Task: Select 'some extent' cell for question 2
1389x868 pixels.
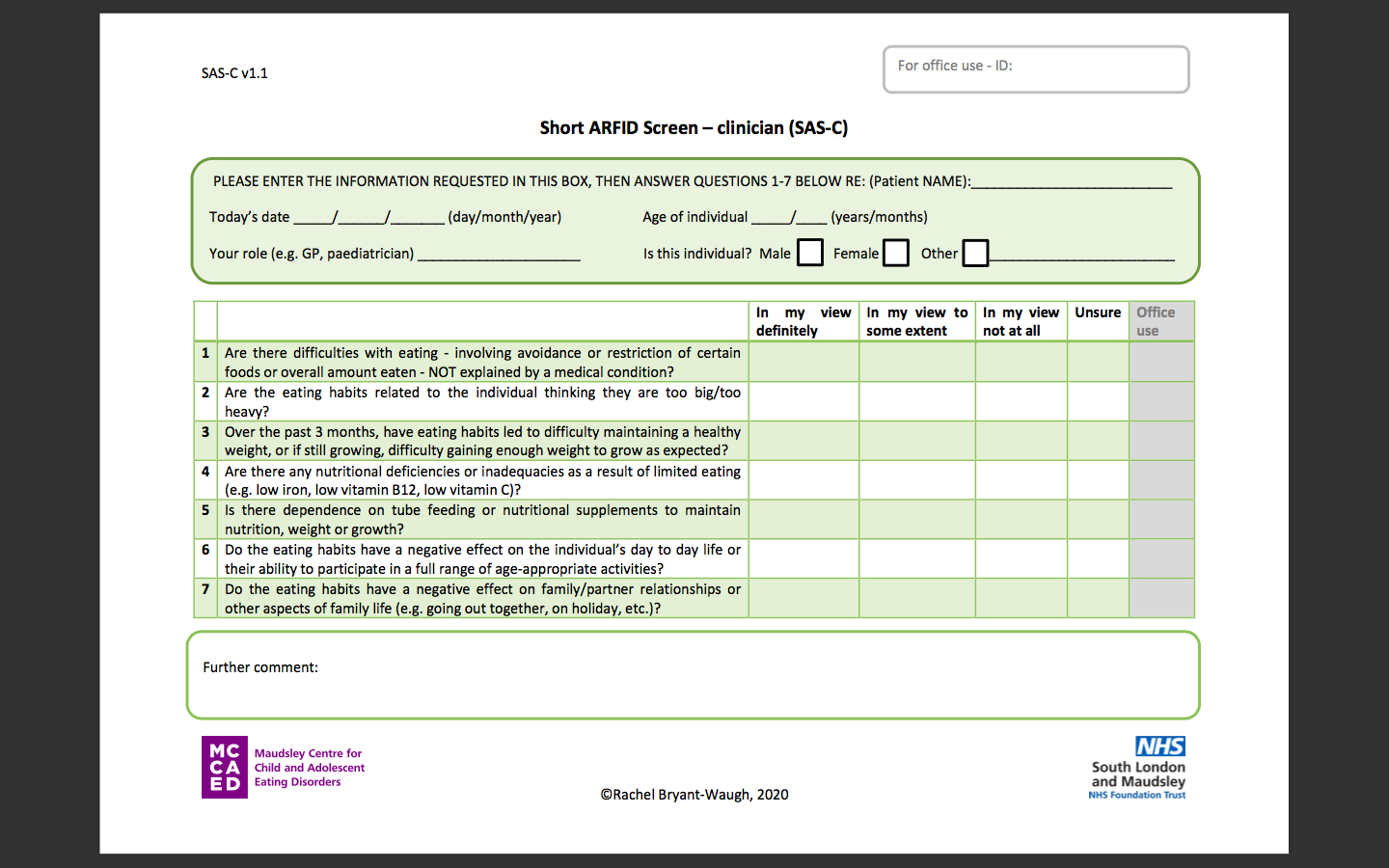Action: pyautogui.click(x=916, y=401)
